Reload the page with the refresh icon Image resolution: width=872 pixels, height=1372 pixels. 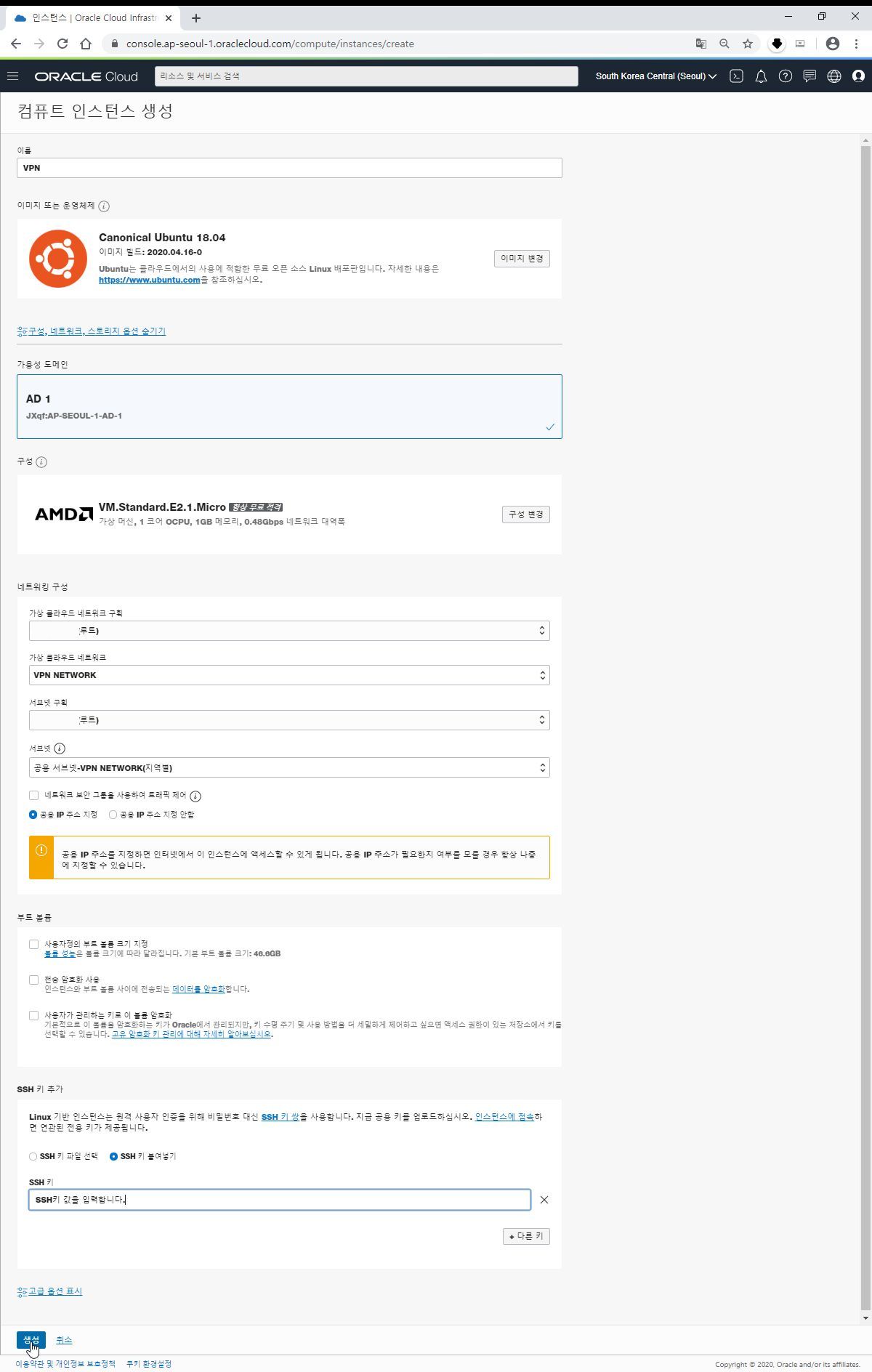tap(62, 44)
